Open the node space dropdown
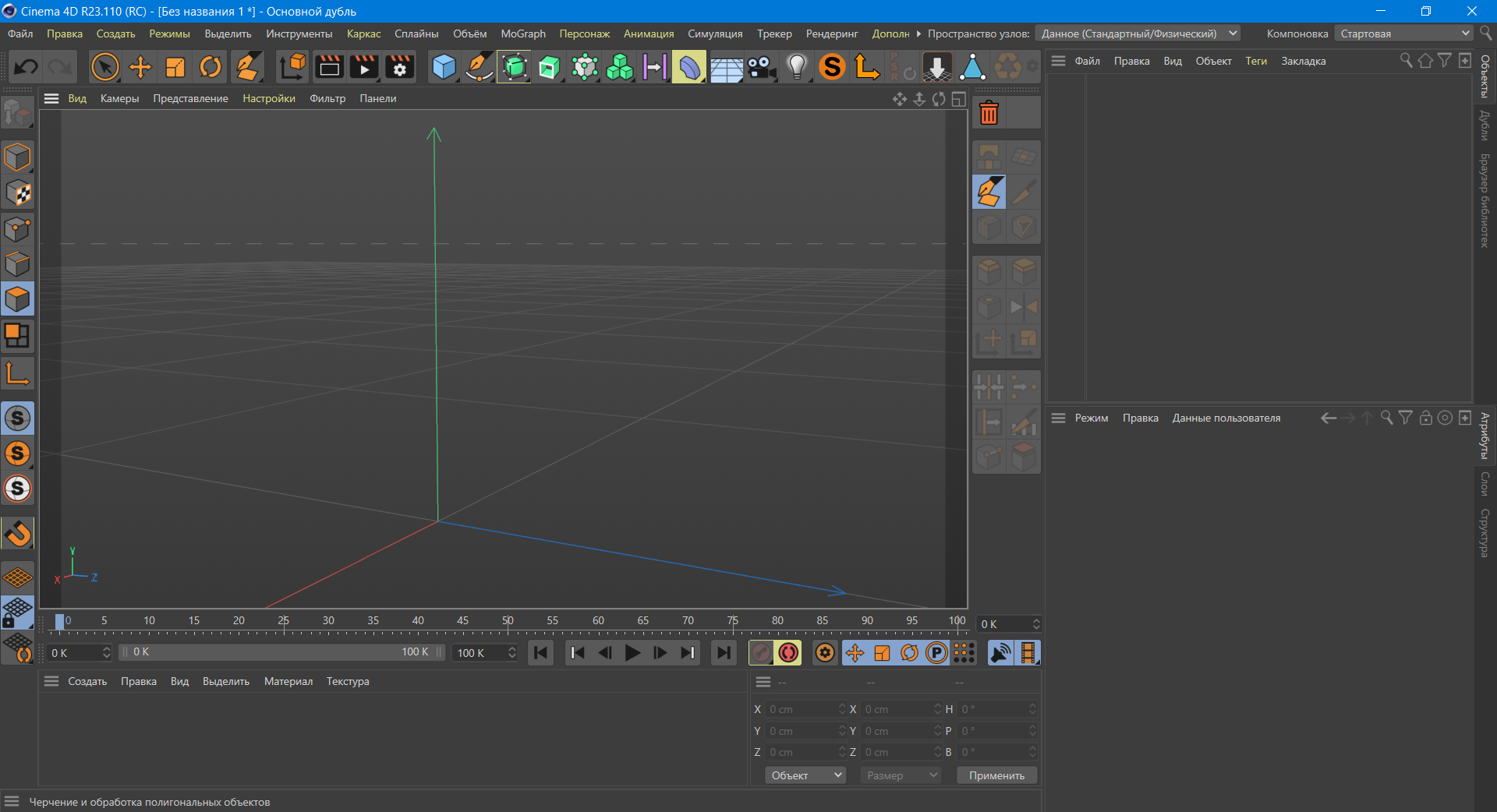 [1137, 34]
